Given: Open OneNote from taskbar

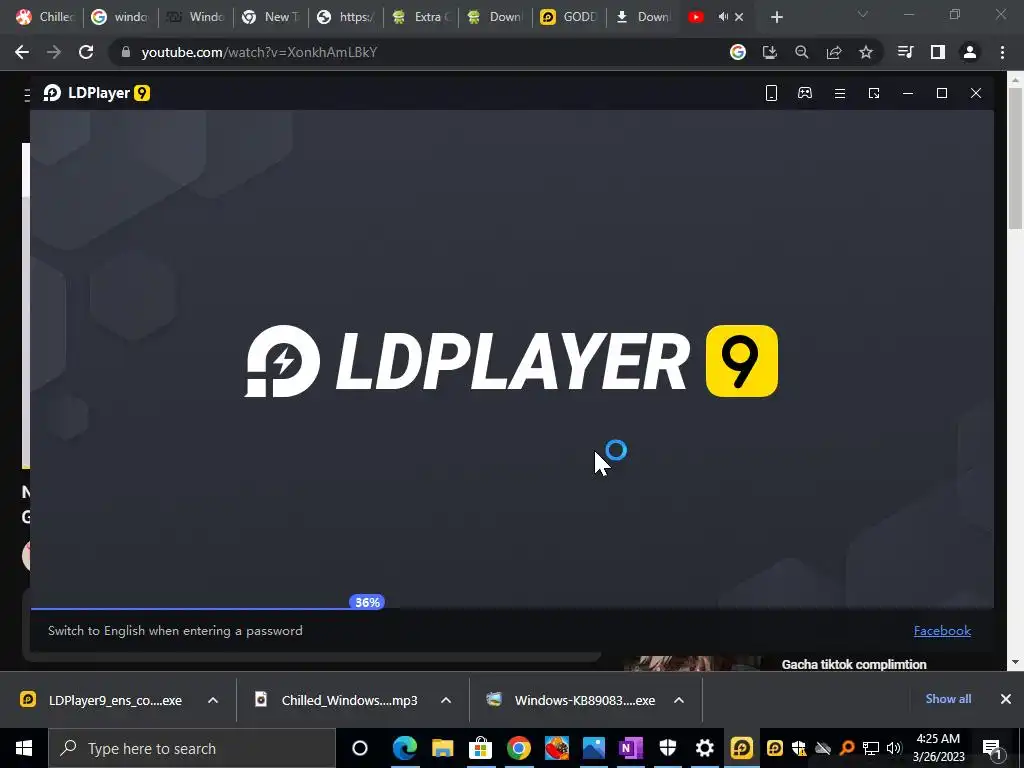Looking at the screenshot, I should 631,748.
